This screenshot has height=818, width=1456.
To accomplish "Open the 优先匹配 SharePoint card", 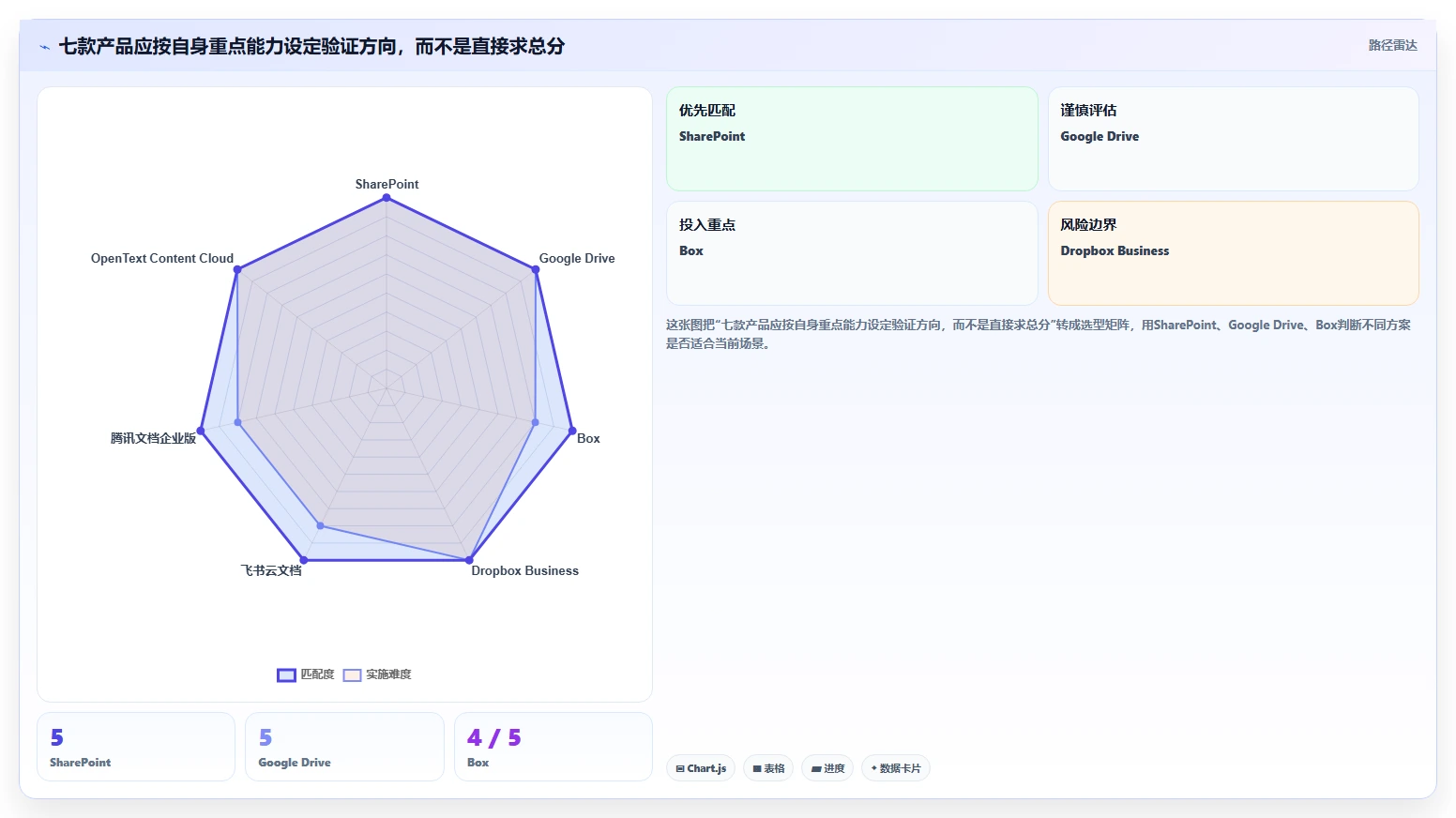I will 852,139.
